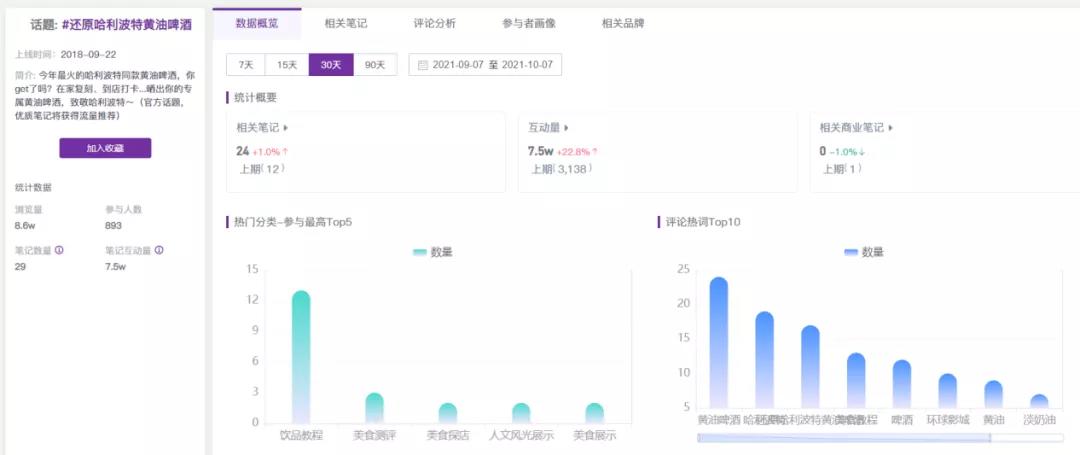Click the calendar icon in date field
1080x455 pixels.
coord(423,65)
